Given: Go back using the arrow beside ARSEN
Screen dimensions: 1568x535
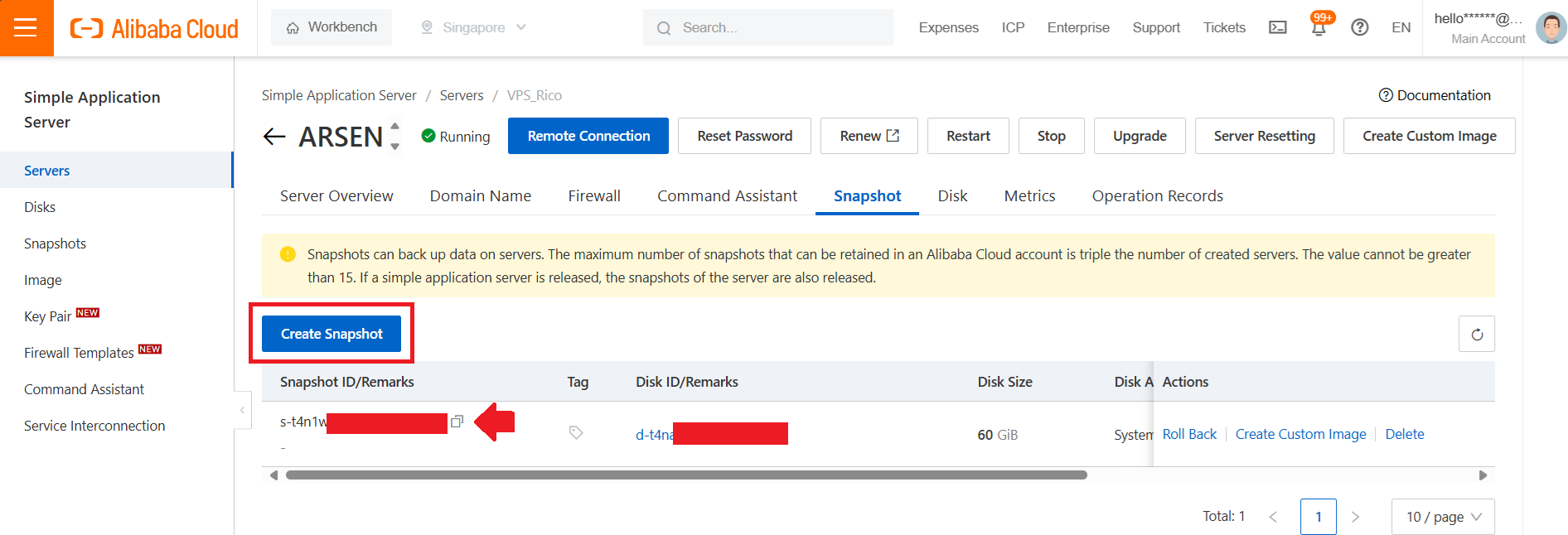Looking at the screenshot, I should click(273, 137).
